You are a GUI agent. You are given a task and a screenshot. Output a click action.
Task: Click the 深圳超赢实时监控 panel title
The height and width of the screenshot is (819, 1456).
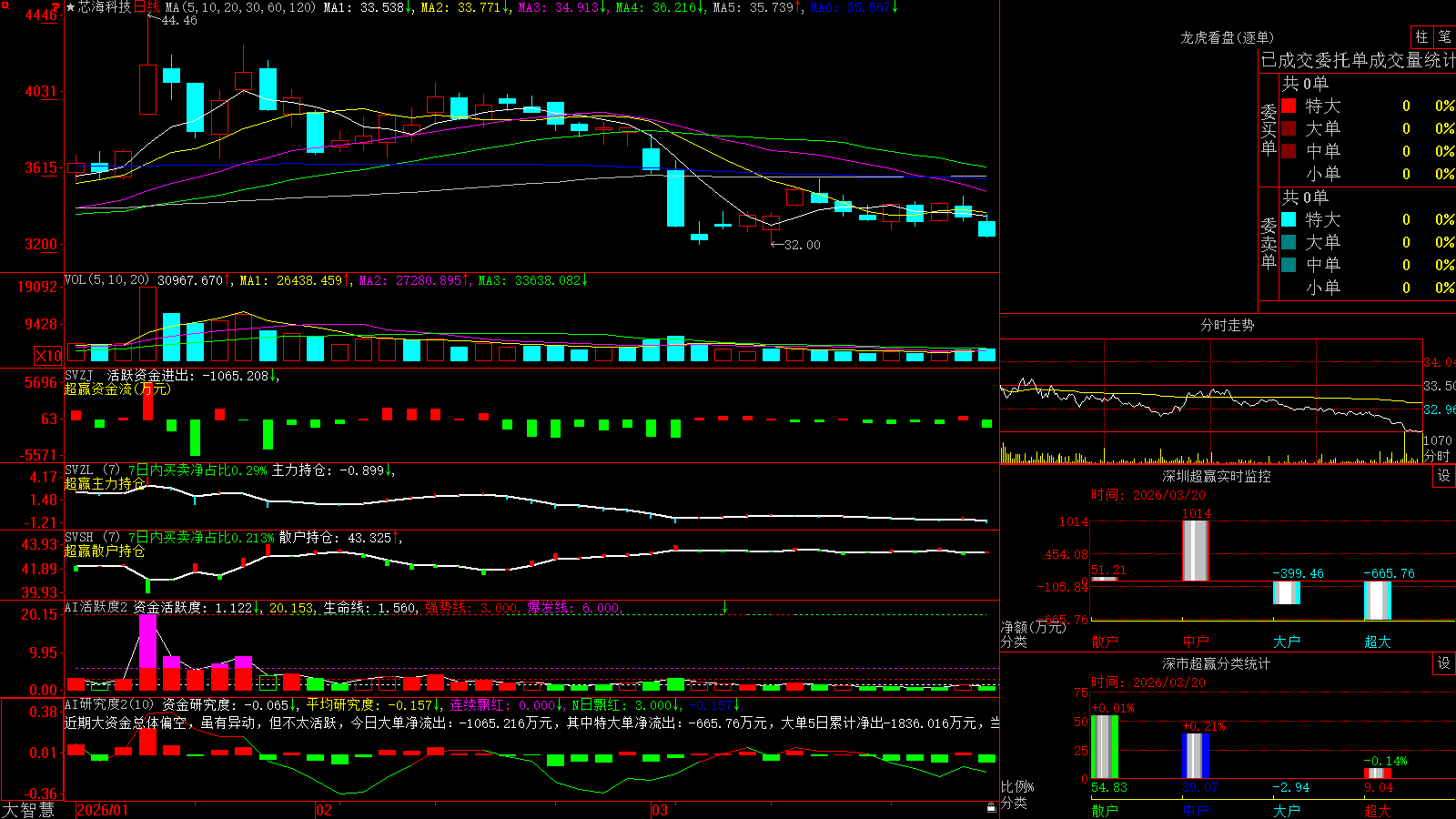click(x=1217, y=476)
